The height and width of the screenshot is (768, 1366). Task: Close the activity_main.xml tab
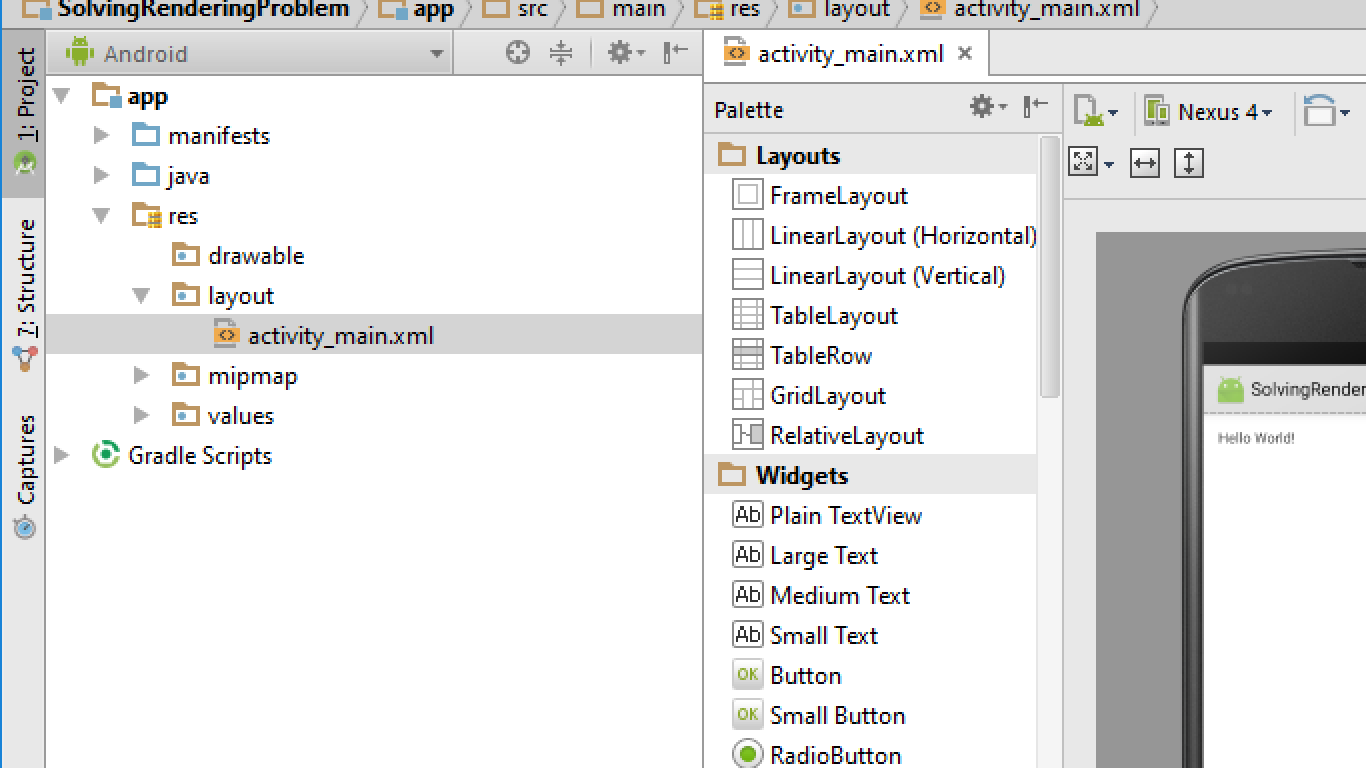(x=965, y=53)
